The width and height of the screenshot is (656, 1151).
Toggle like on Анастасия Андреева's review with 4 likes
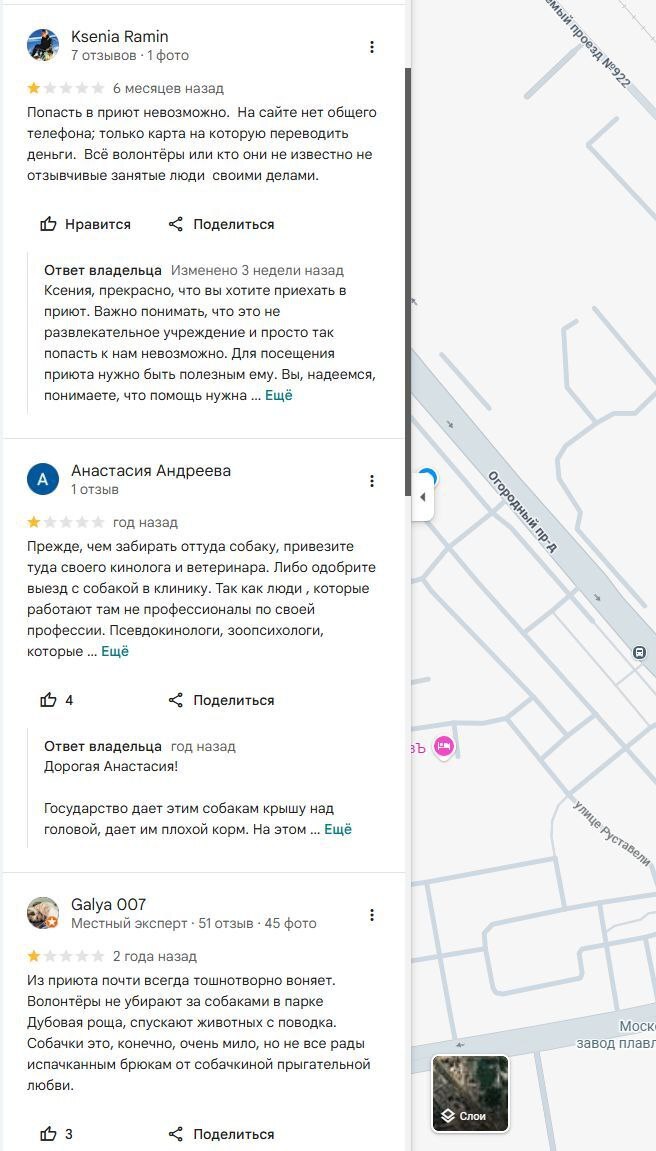point(57,700)
